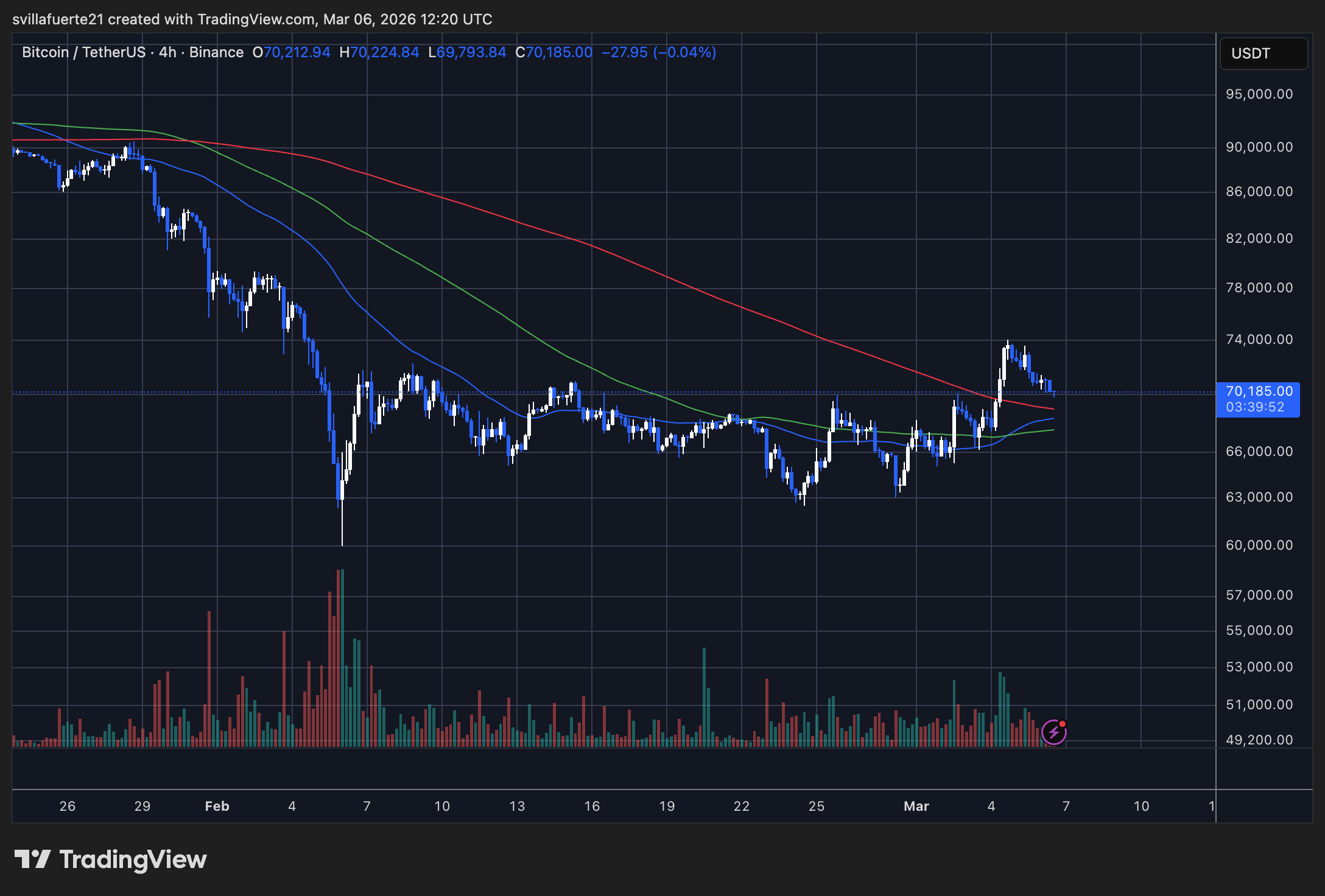Click the TradingView wordmark text
1325x896 pixels.
point(133,859)
